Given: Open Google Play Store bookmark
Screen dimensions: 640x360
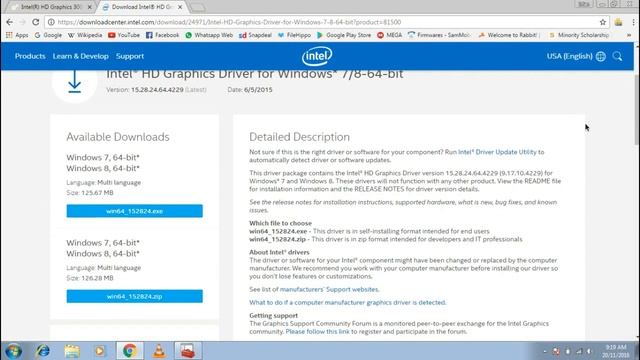Looking at the screenshot, I should 344,35.
